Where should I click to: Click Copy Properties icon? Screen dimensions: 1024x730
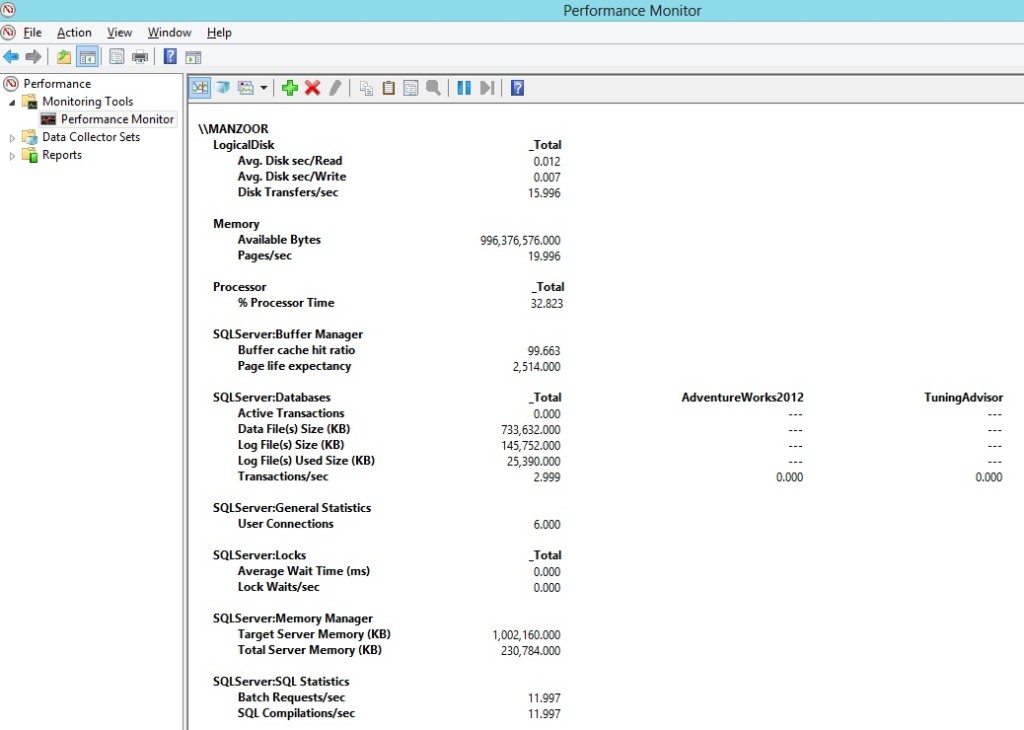(366, 87)
